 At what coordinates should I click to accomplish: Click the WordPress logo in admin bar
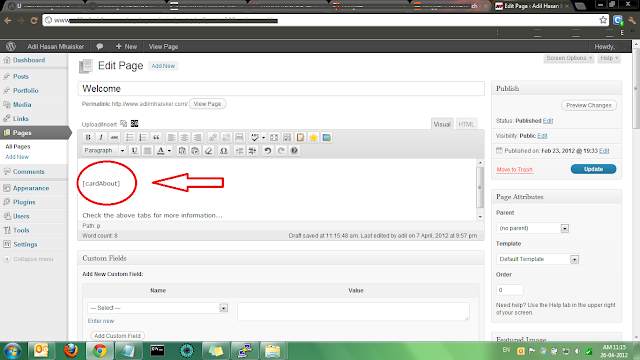tap(11, 47)
